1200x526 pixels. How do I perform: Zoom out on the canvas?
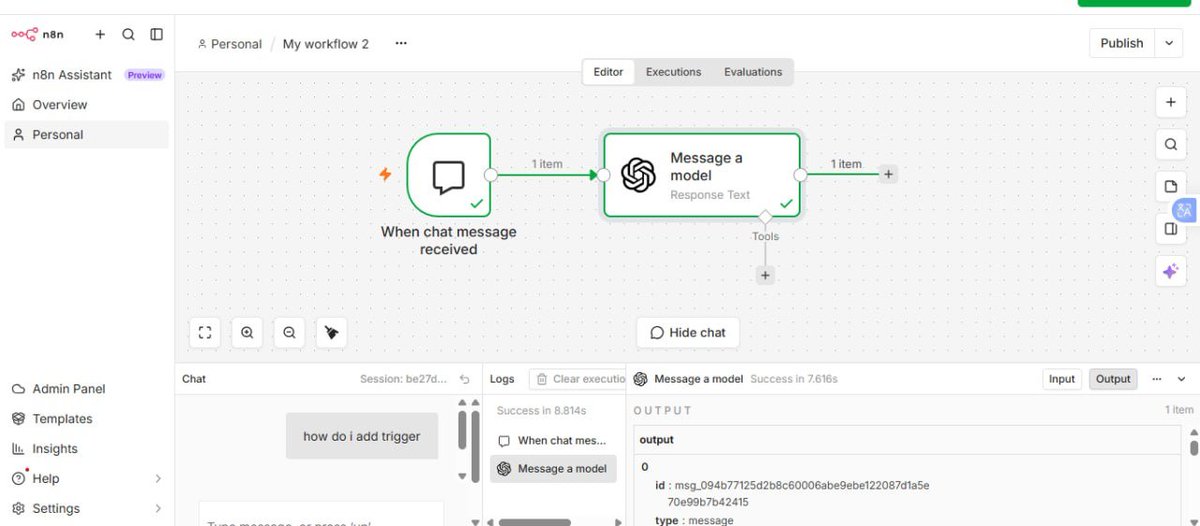pos(289,332)
